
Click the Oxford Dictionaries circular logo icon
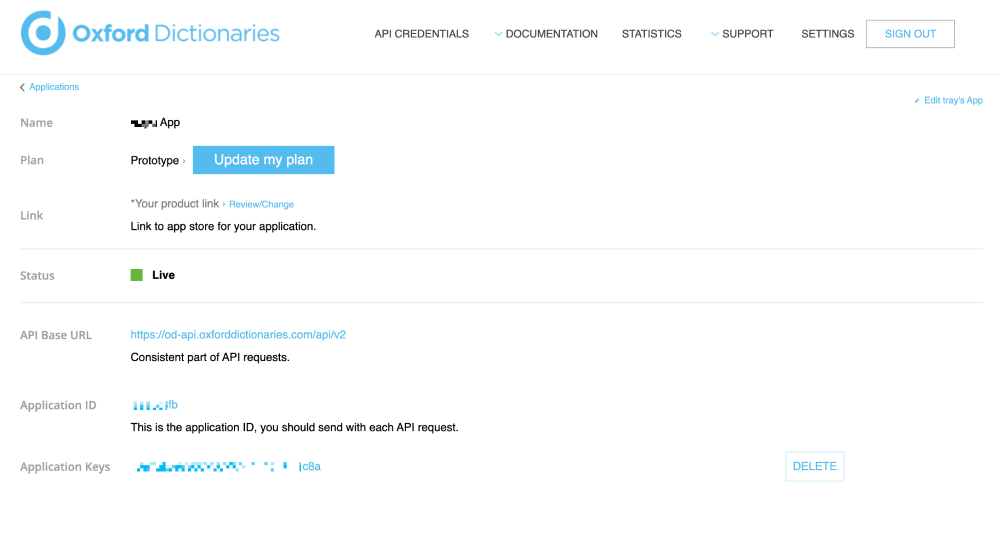pyautogui.click(x=43, y=33)
